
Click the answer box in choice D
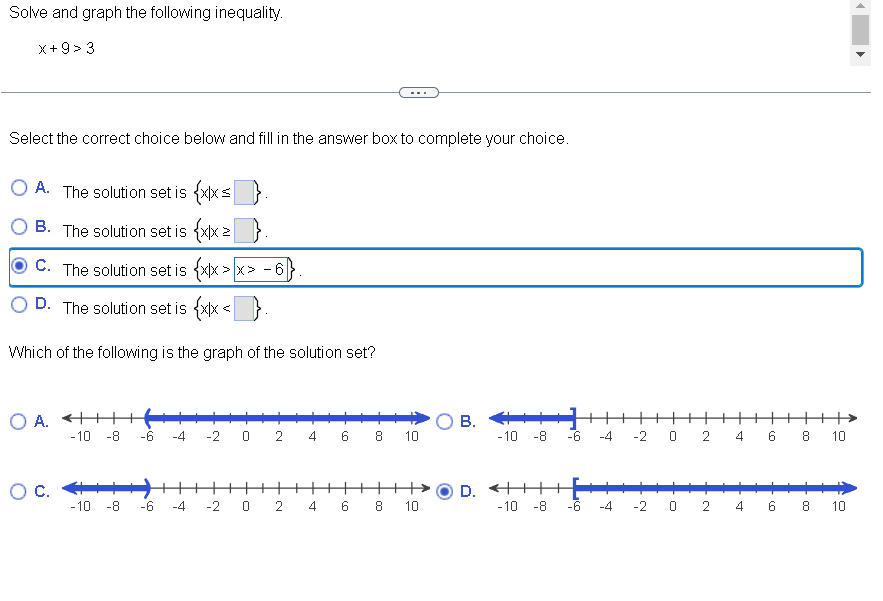244,307
